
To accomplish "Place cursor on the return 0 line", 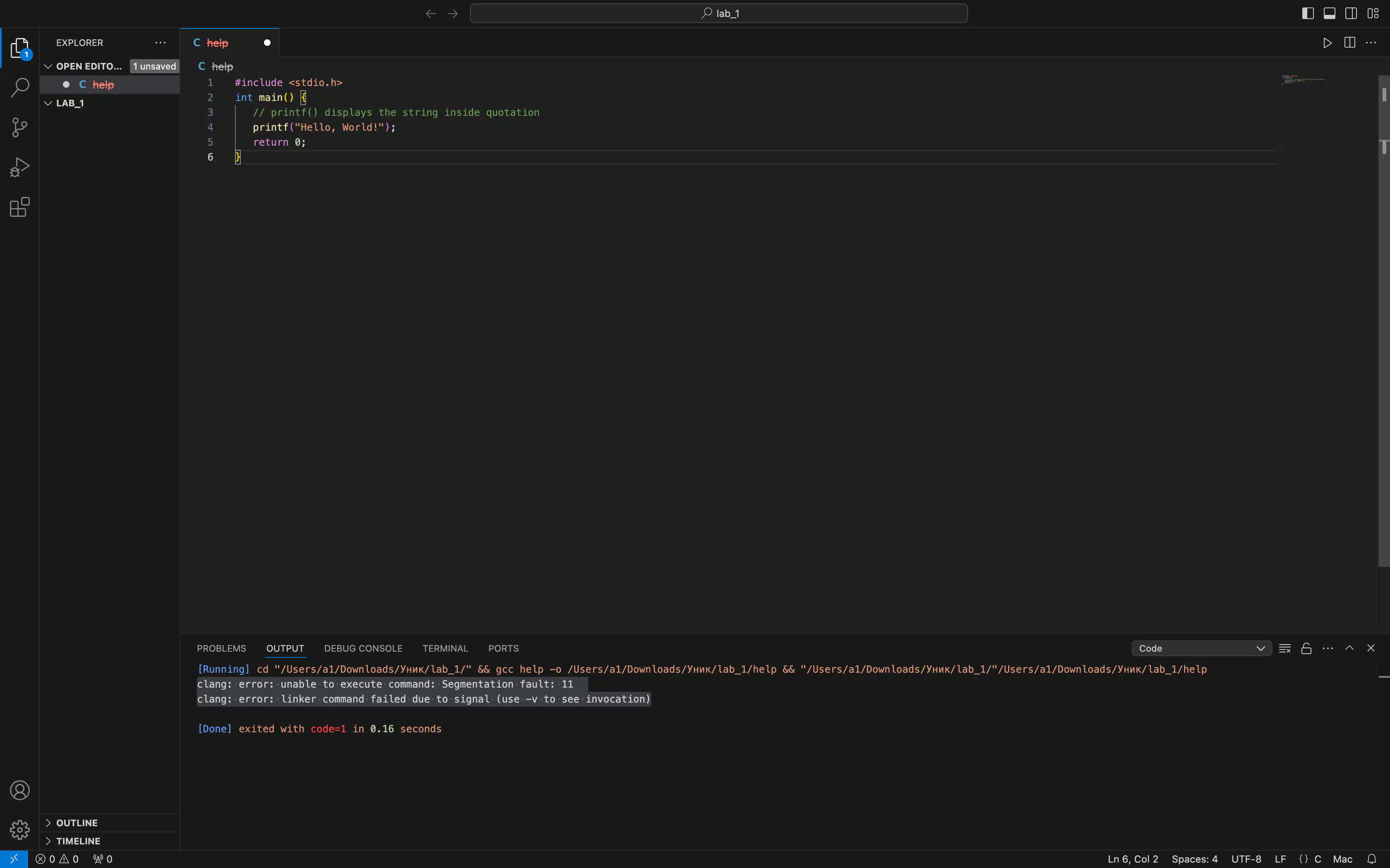I will click(280, 142).
